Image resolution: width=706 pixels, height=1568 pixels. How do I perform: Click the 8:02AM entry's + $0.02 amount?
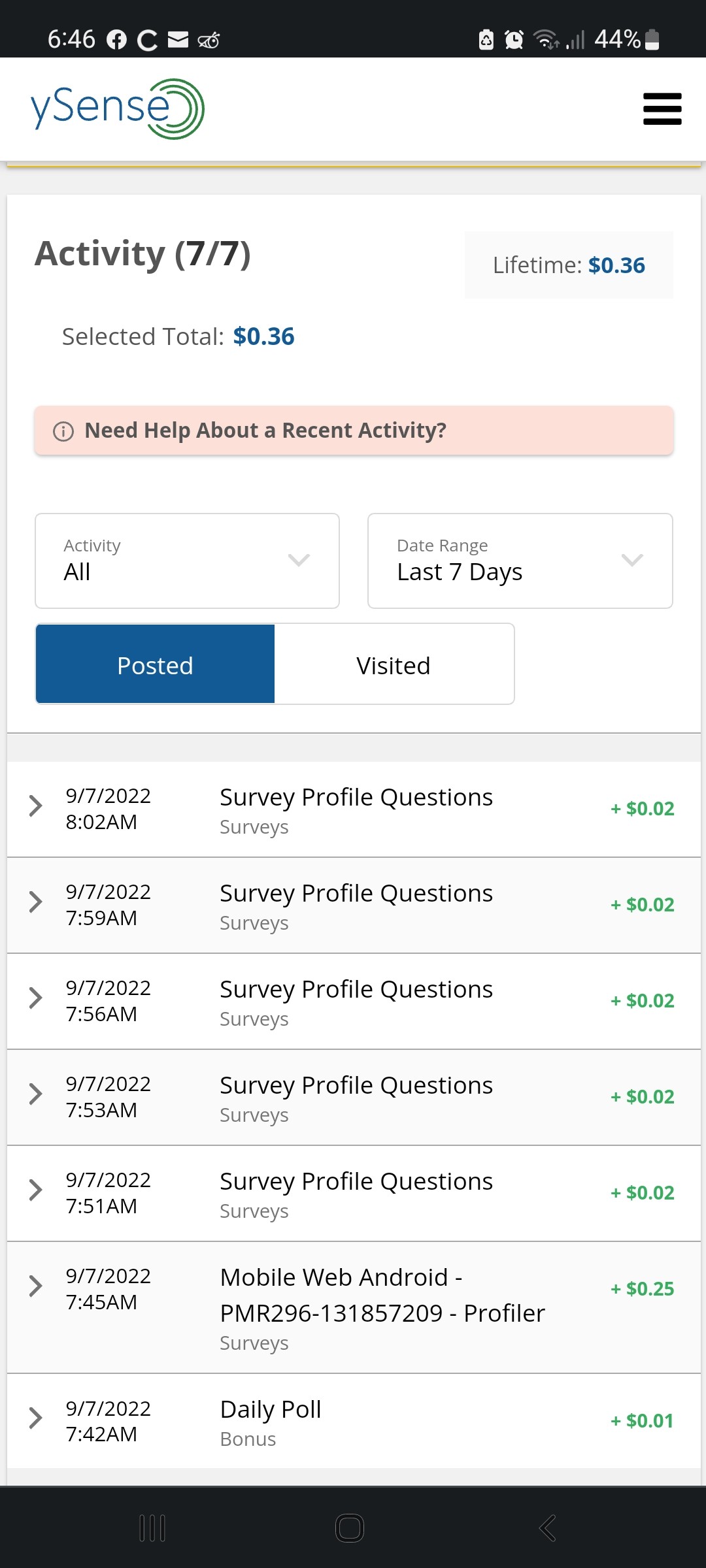[642, 808]
